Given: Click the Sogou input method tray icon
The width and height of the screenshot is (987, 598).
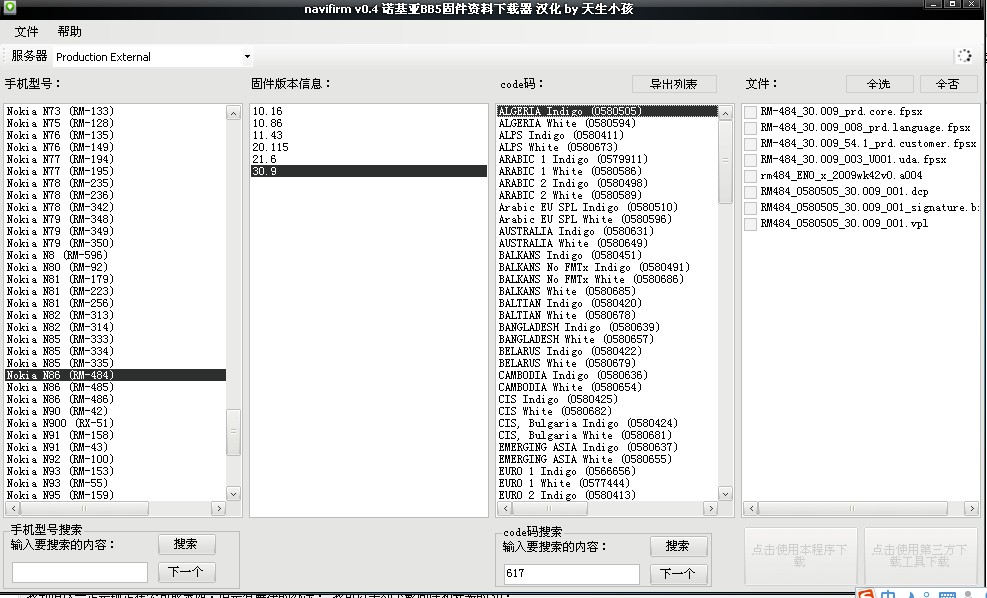Looking at the screenshot, I should coord(866,594).
